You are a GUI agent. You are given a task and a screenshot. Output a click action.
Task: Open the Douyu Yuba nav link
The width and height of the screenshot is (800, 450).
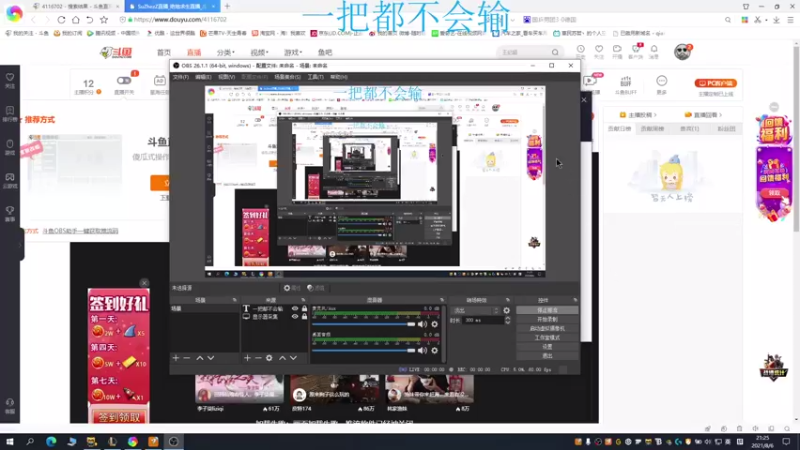[x=325, y=53]
